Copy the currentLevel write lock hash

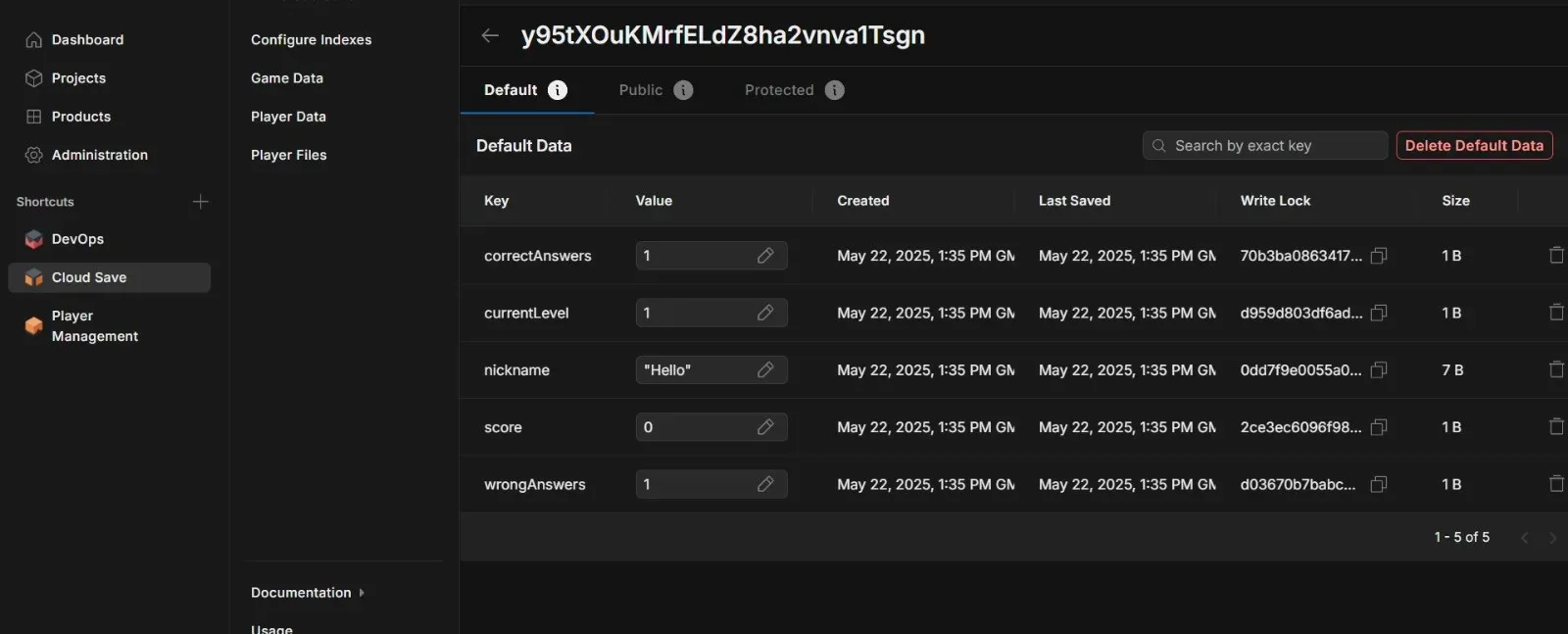[1379, 313]
